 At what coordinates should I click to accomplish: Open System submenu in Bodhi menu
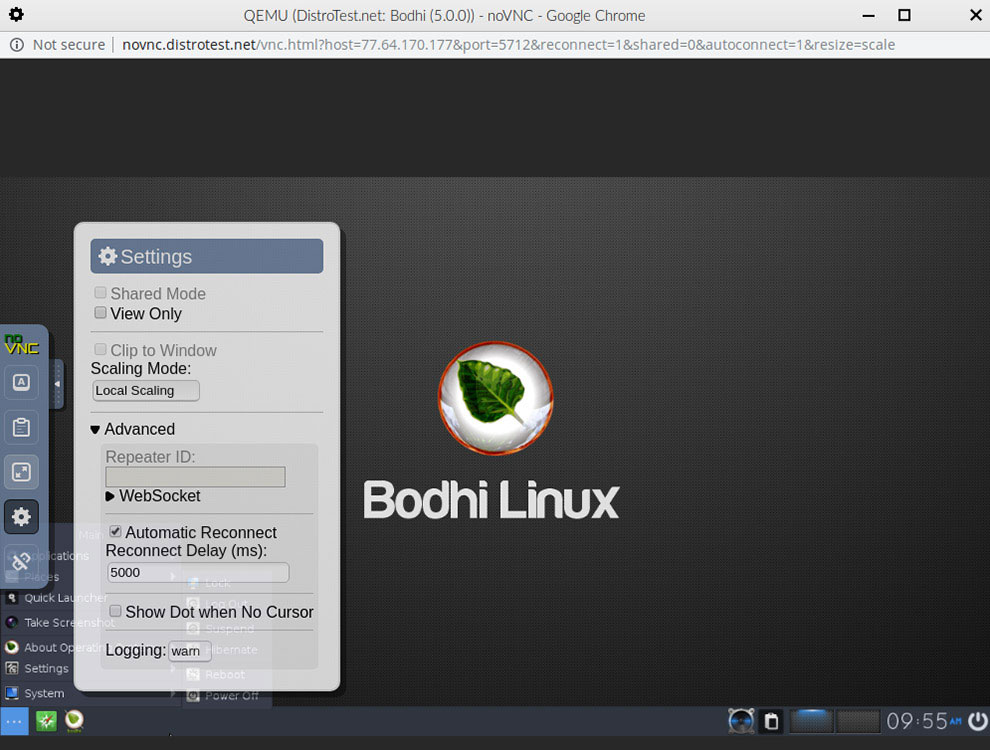click(x=44, y=693)
